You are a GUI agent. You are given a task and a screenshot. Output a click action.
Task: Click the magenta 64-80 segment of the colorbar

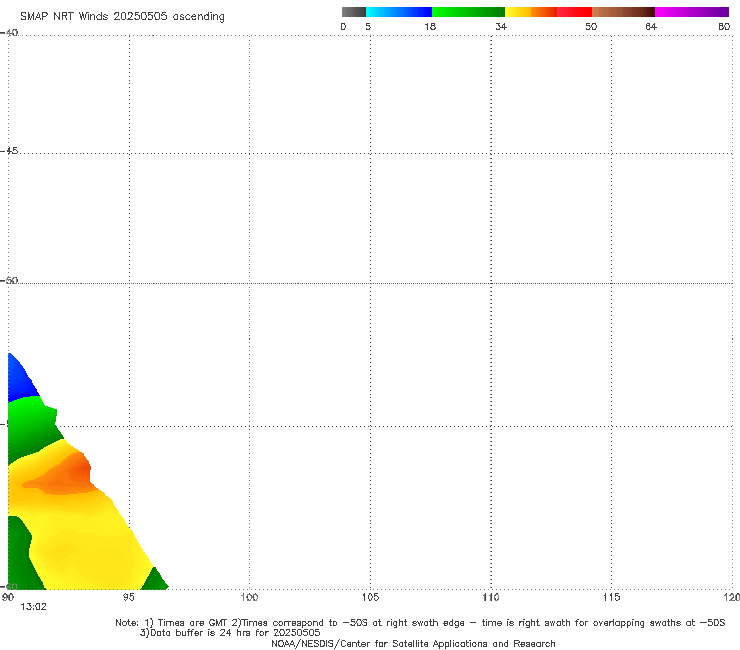[692, 12]
